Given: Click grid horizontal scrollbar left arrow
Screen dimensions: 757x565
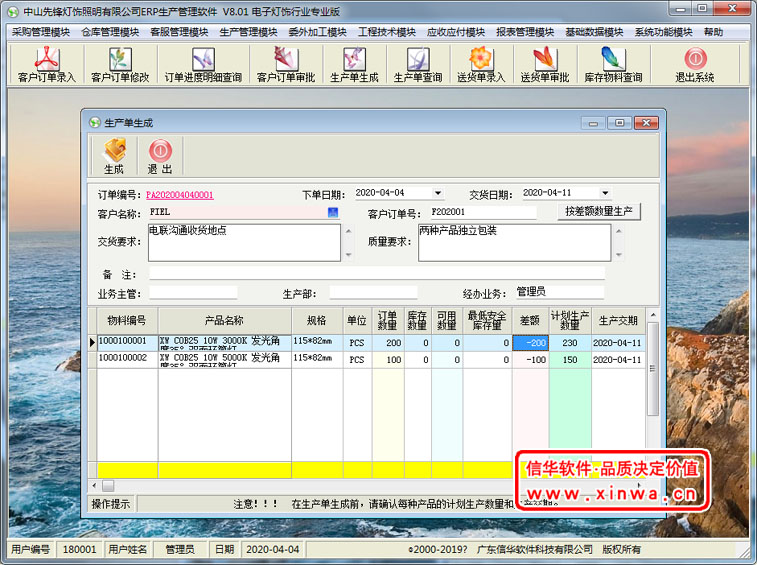Looking at the screenshot, I should click(94, 485).
